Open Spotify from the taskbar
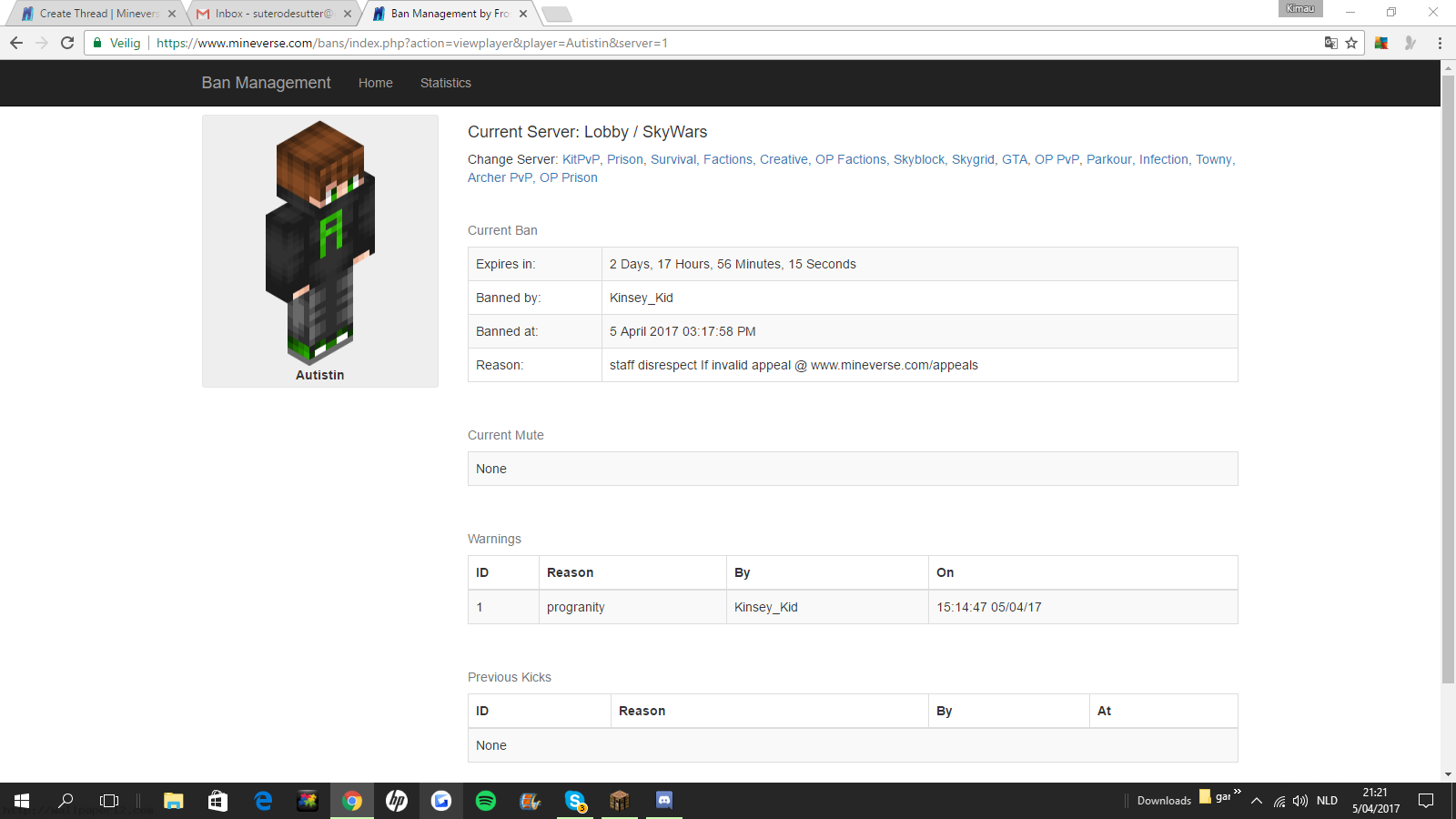The width and height of the screenshot is (1456, 819). (486, 801)
